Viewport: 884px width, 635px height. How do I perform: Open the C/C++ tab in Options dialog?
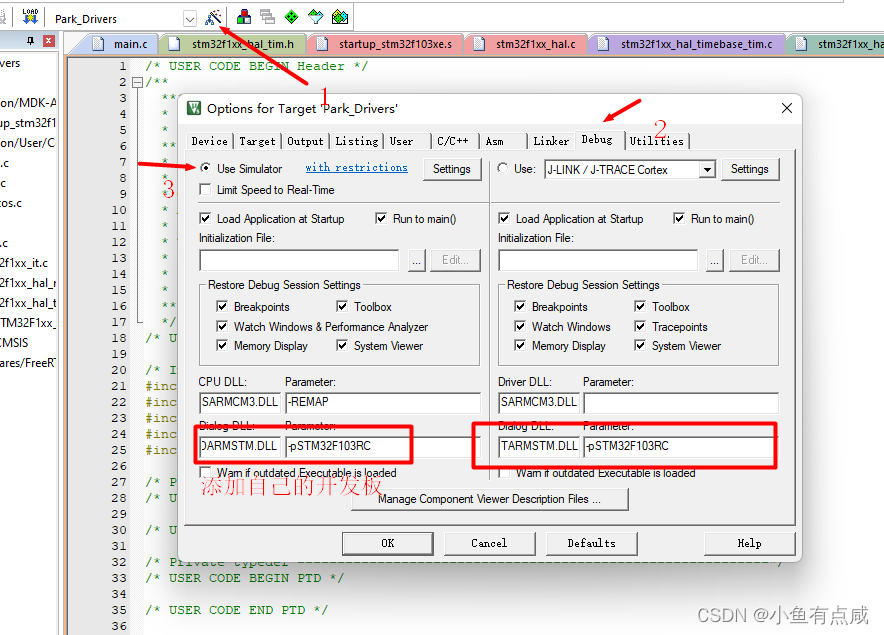click(454, 141)
